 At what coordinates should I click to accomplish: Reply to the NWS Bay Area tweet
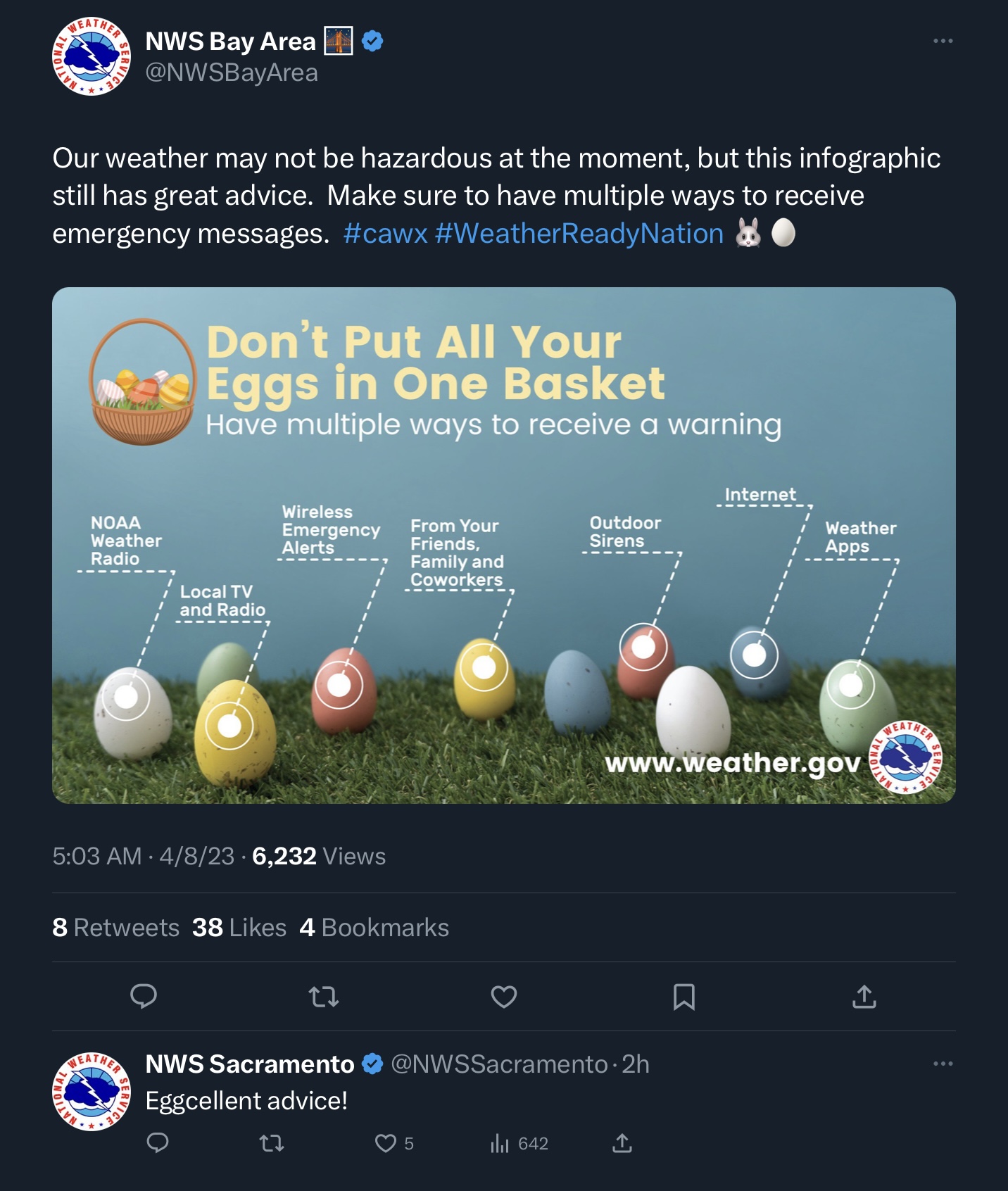144,996
